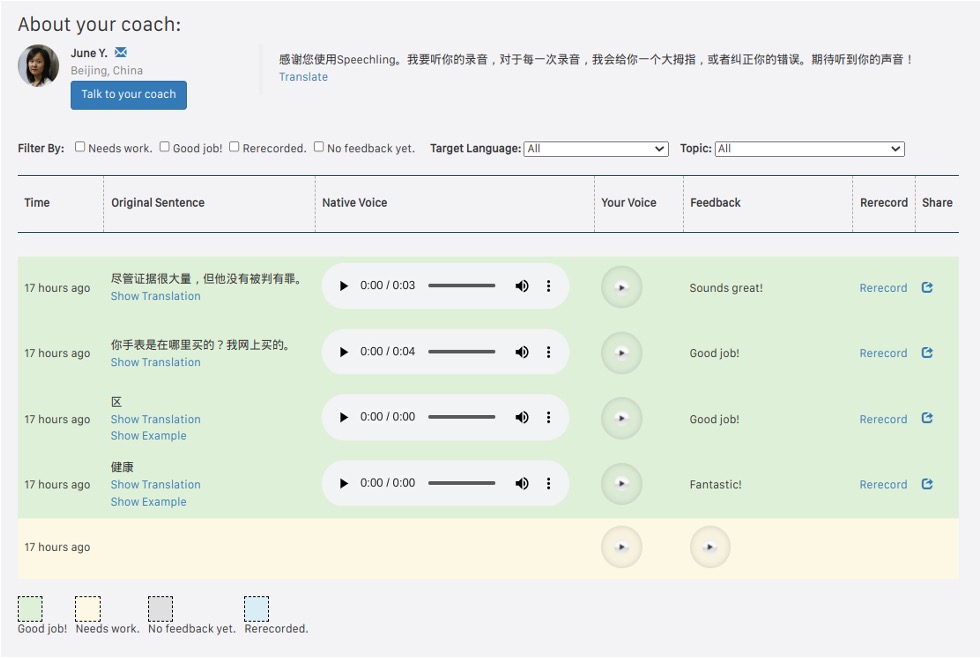
Task: Click the Talk to your coach button
Action: pos(128,95)
